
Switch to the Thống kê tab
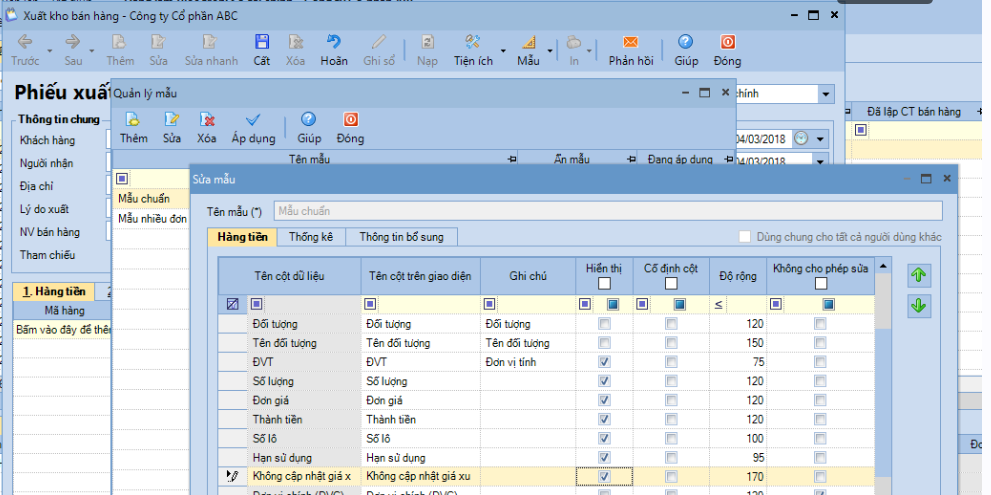[x=310, y=237]
